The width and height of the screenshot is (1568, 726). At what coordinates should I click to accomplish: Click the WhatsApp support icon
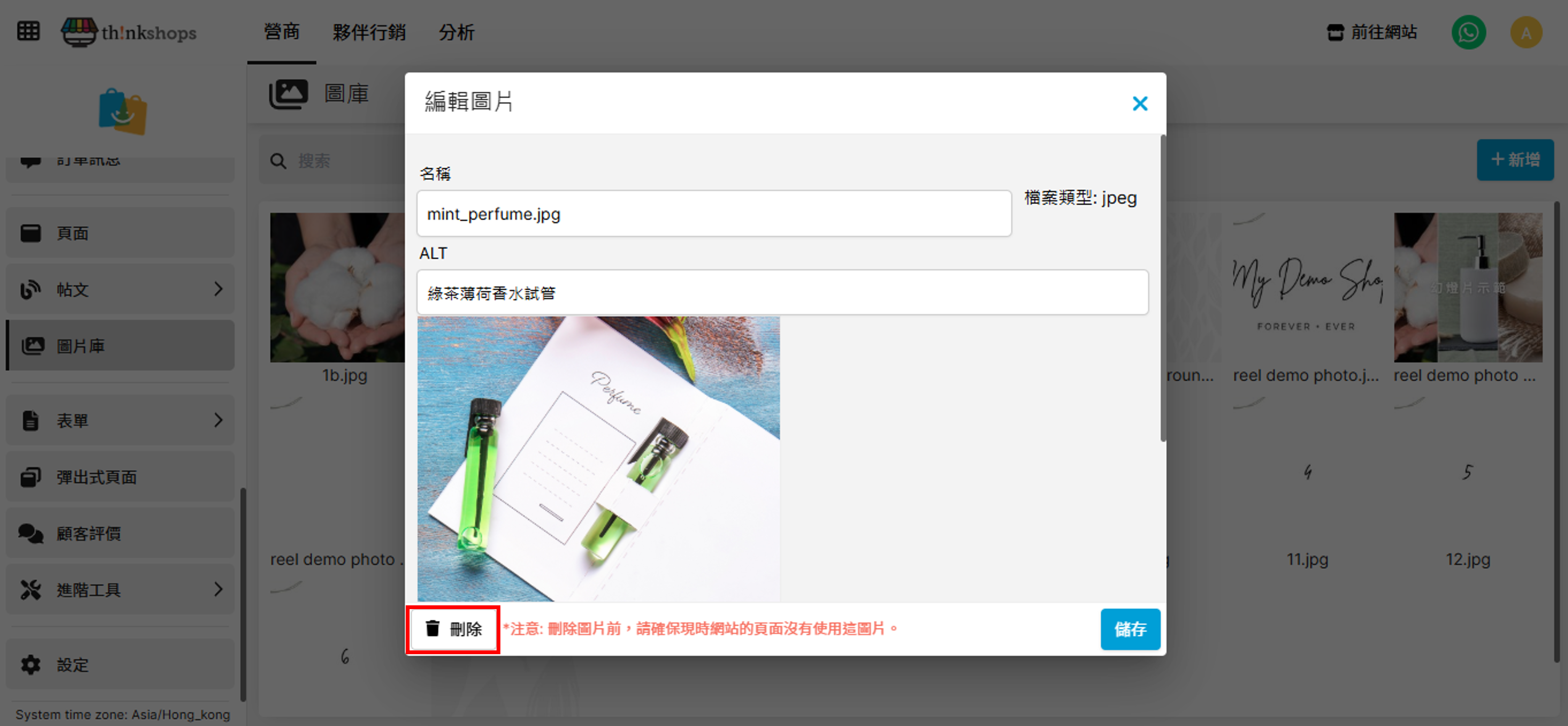[1468, 33]
